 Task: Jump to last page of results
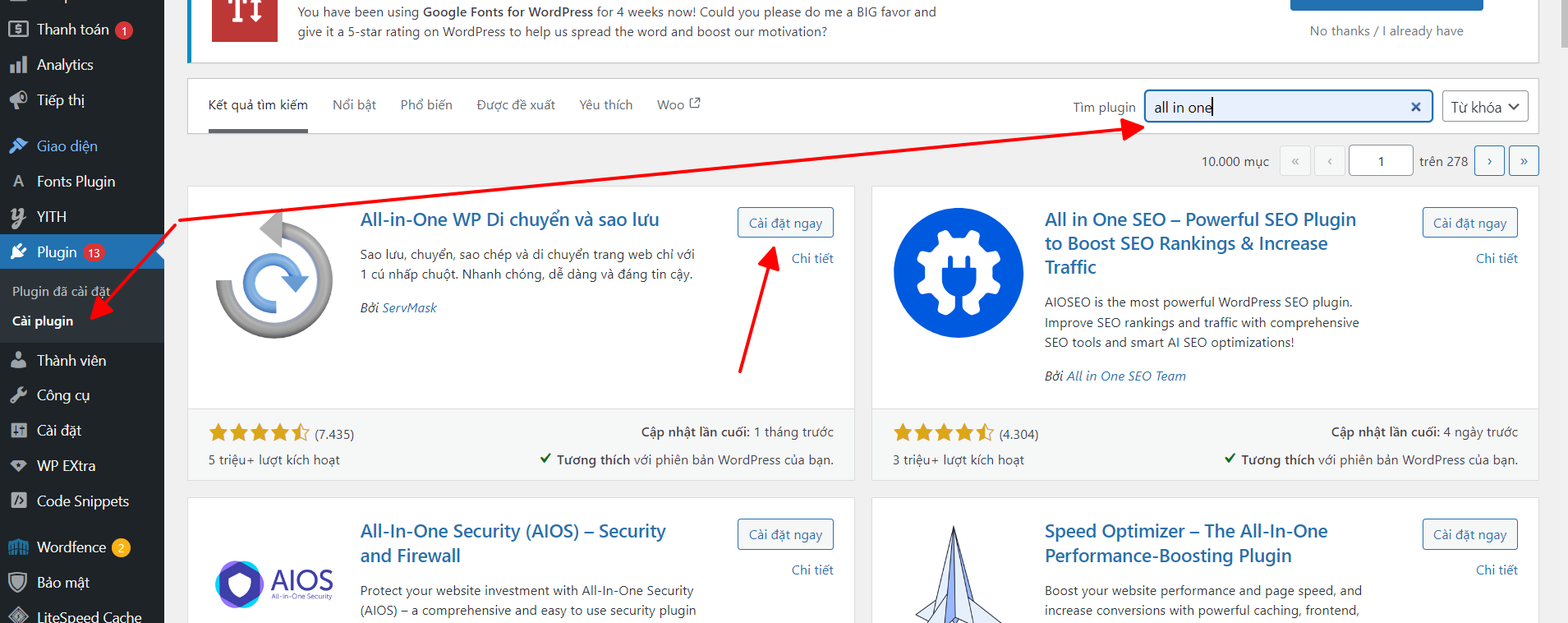[1524, 161]
